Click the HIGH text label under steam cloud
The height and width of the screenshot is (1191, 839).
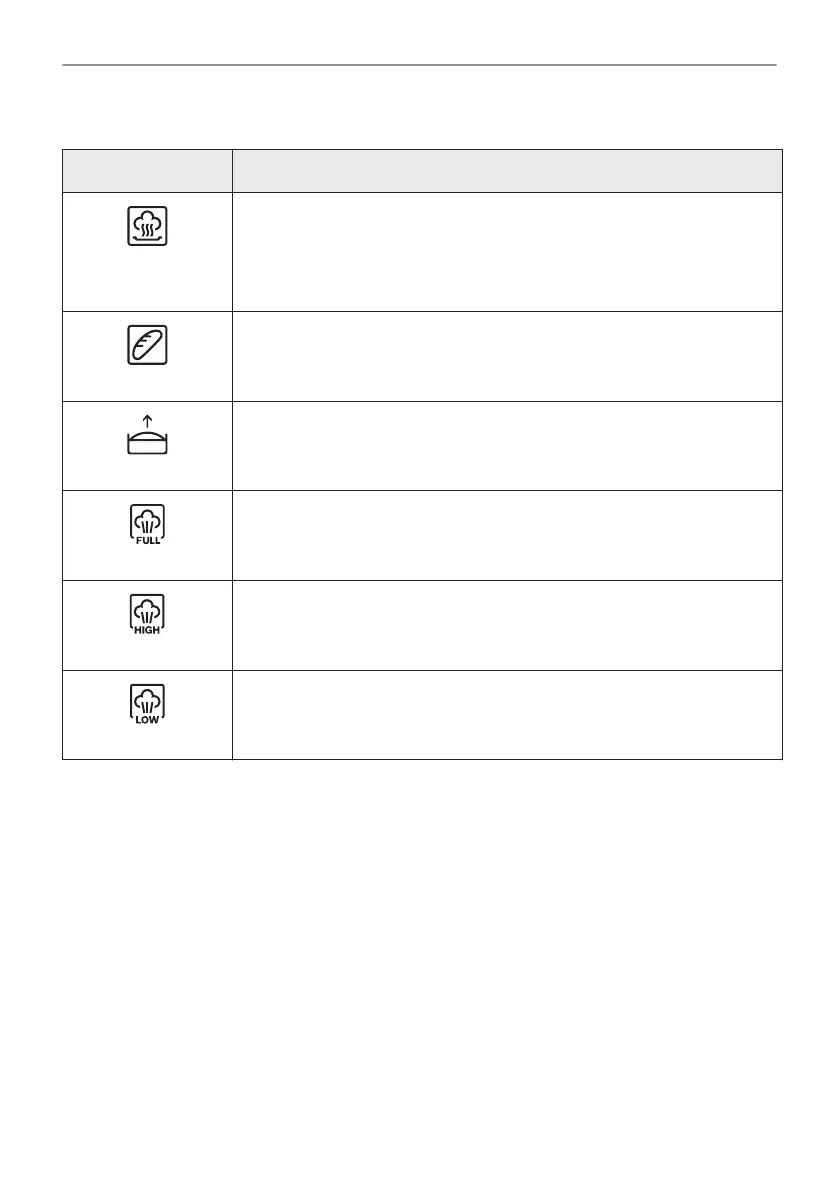147,630
